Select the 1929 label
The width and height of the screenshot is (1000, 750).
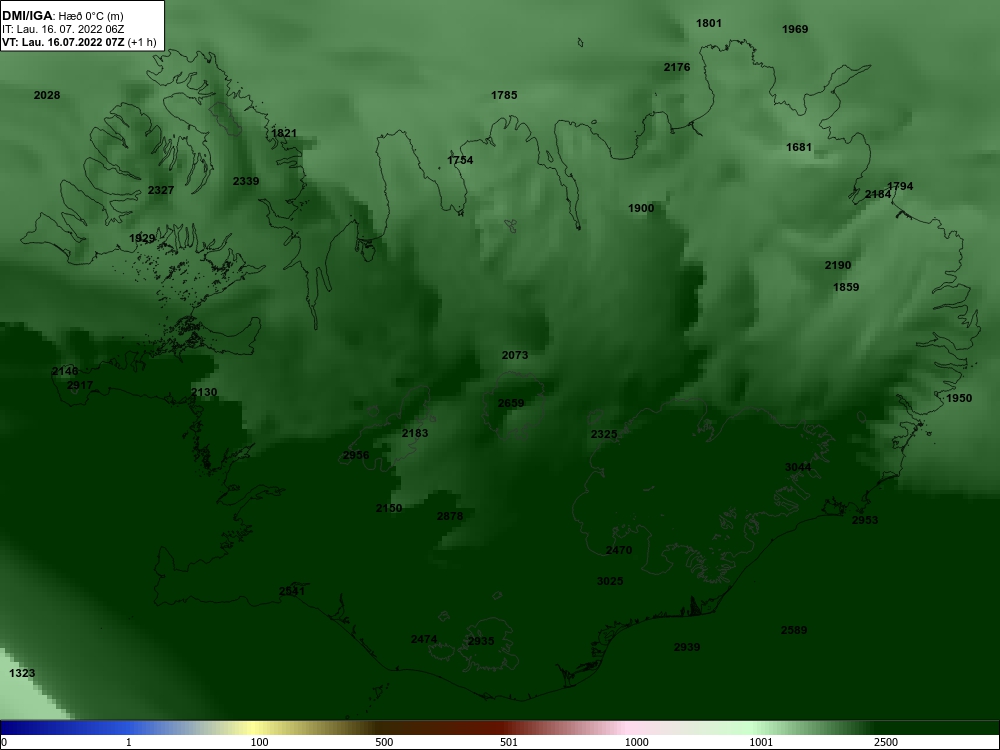[142, 239]
